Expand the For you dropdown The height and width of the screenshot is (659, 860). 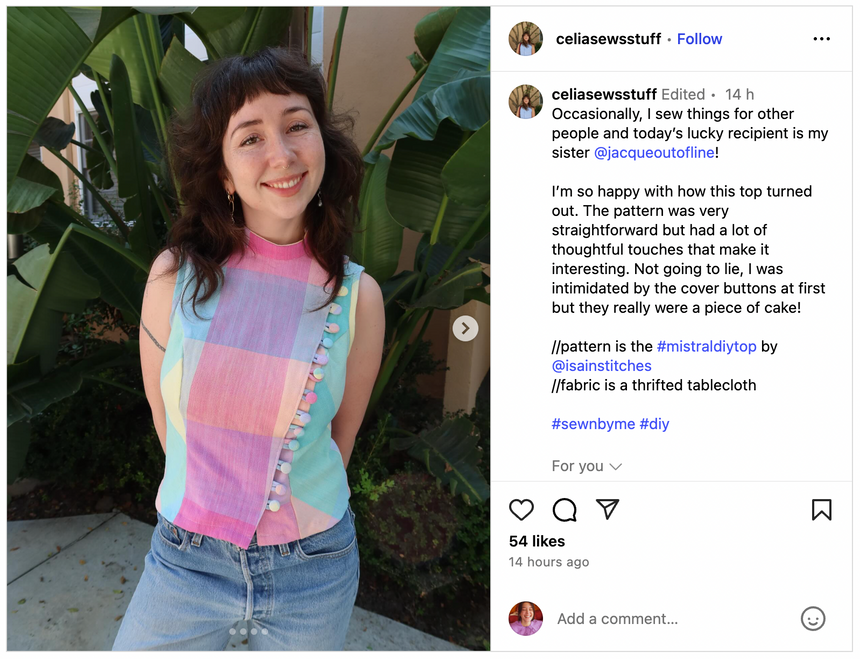[587, 466]
